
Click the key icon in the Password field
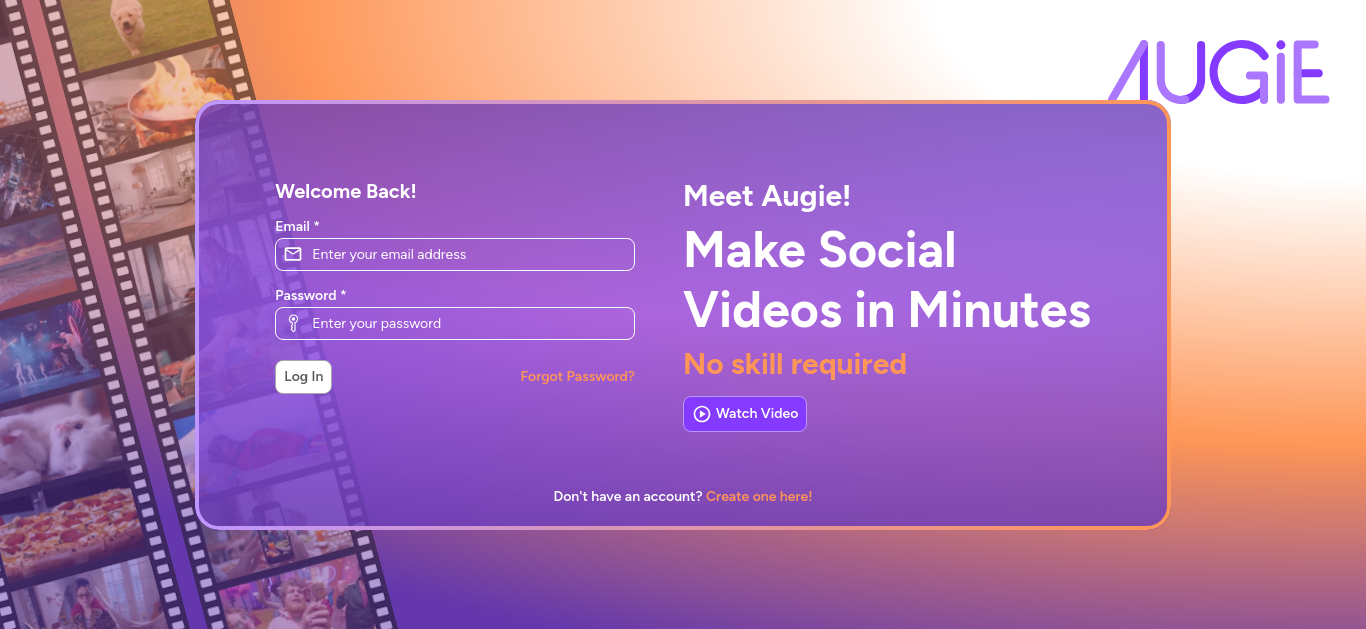[x=293, y=323]
